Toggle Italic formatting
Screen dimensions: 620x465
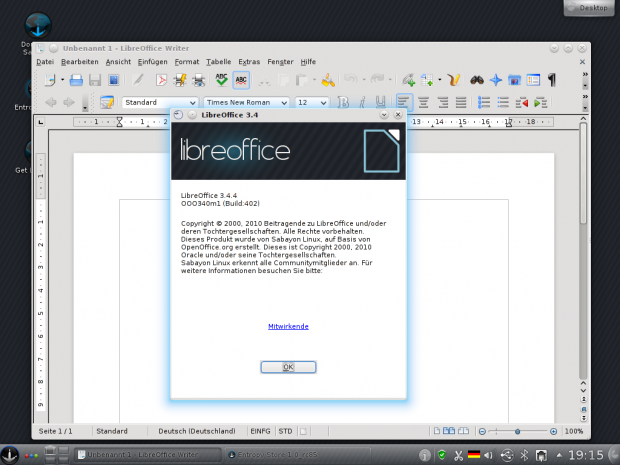(362, 102)
